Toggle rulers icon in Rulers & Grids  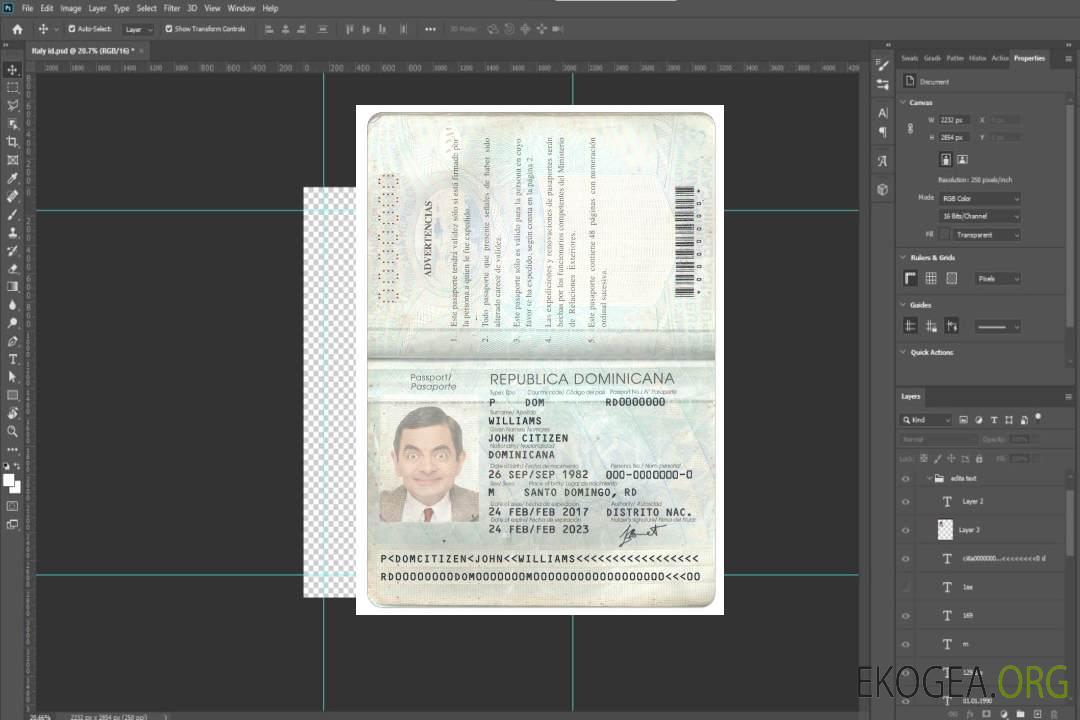coord(910,278)
